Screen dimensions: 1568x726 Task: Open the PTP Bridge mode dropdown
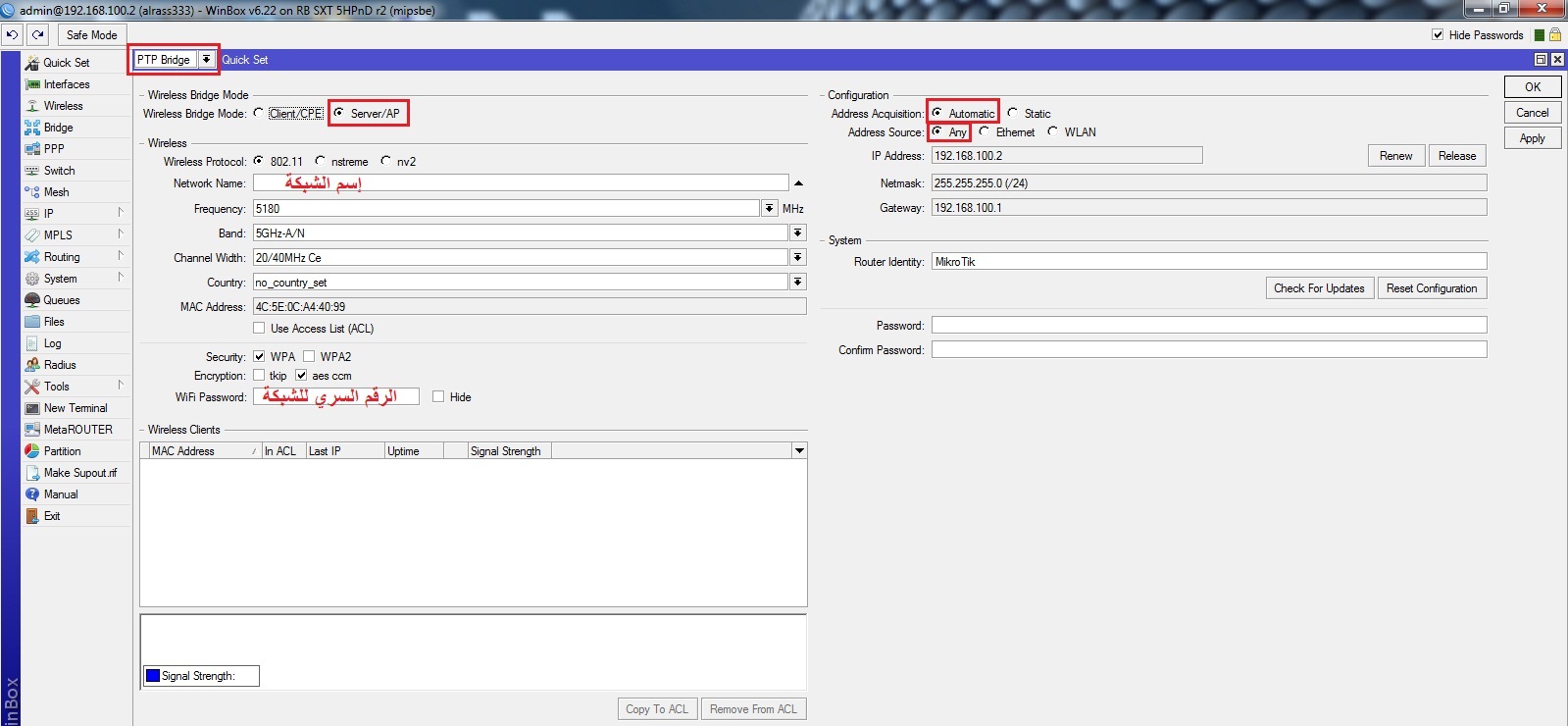pyautogui.click(x=206, y=59)
